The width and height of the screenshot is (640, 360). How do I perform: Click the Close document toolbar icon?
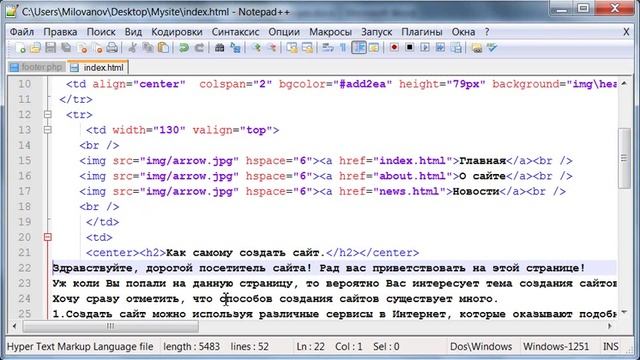82,48
